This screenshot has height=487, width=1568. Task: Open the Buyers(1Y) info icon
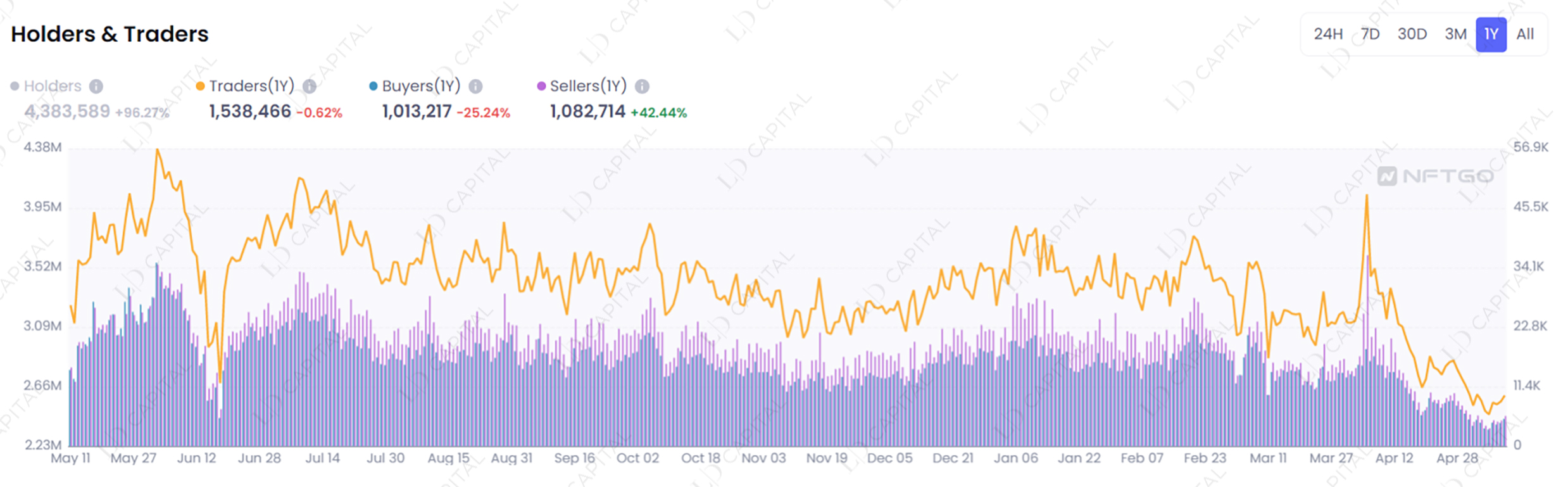476,86
